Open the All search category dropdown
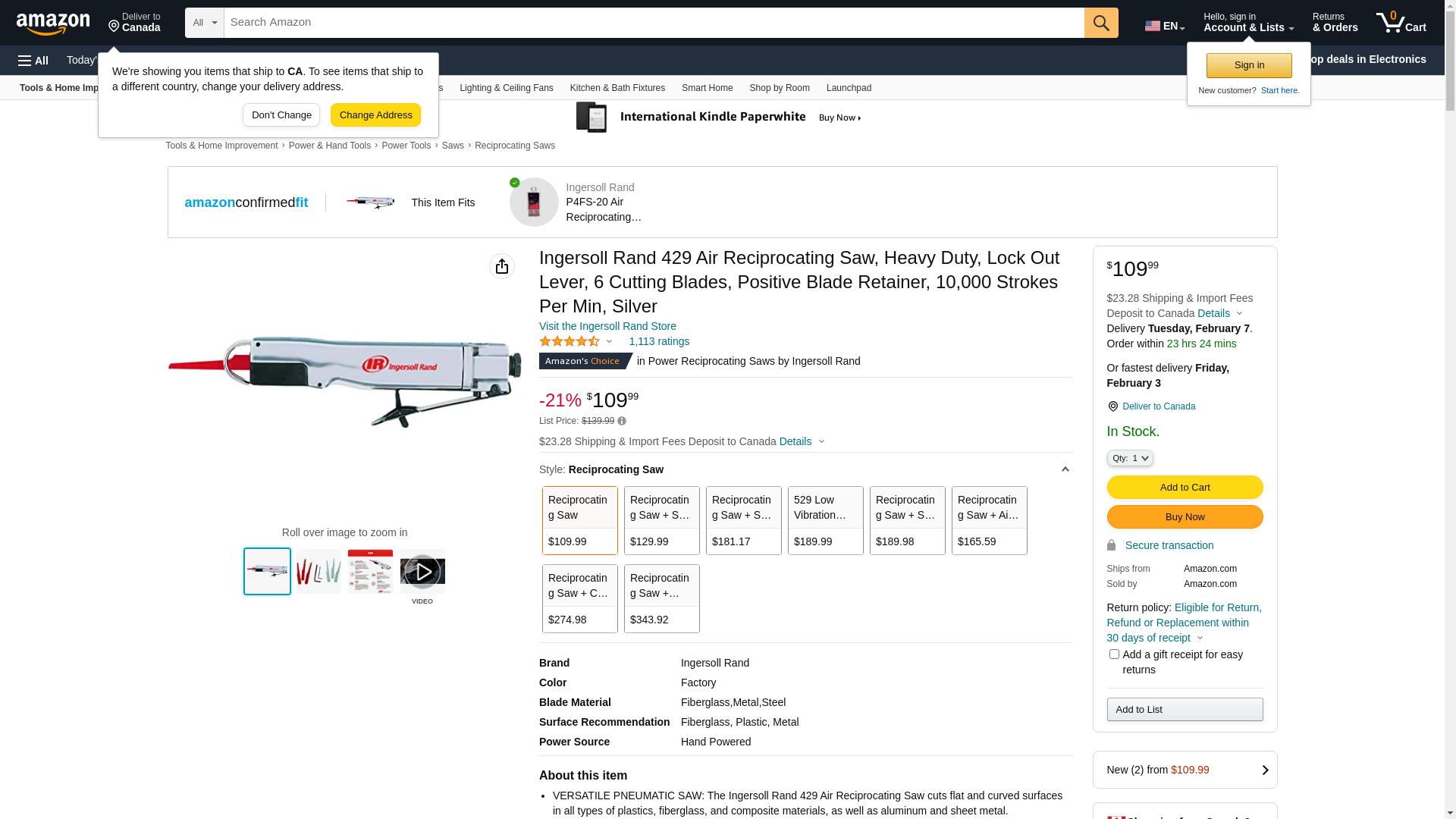Viewport: 1456px width, 819px height. [x=205, y=23]
